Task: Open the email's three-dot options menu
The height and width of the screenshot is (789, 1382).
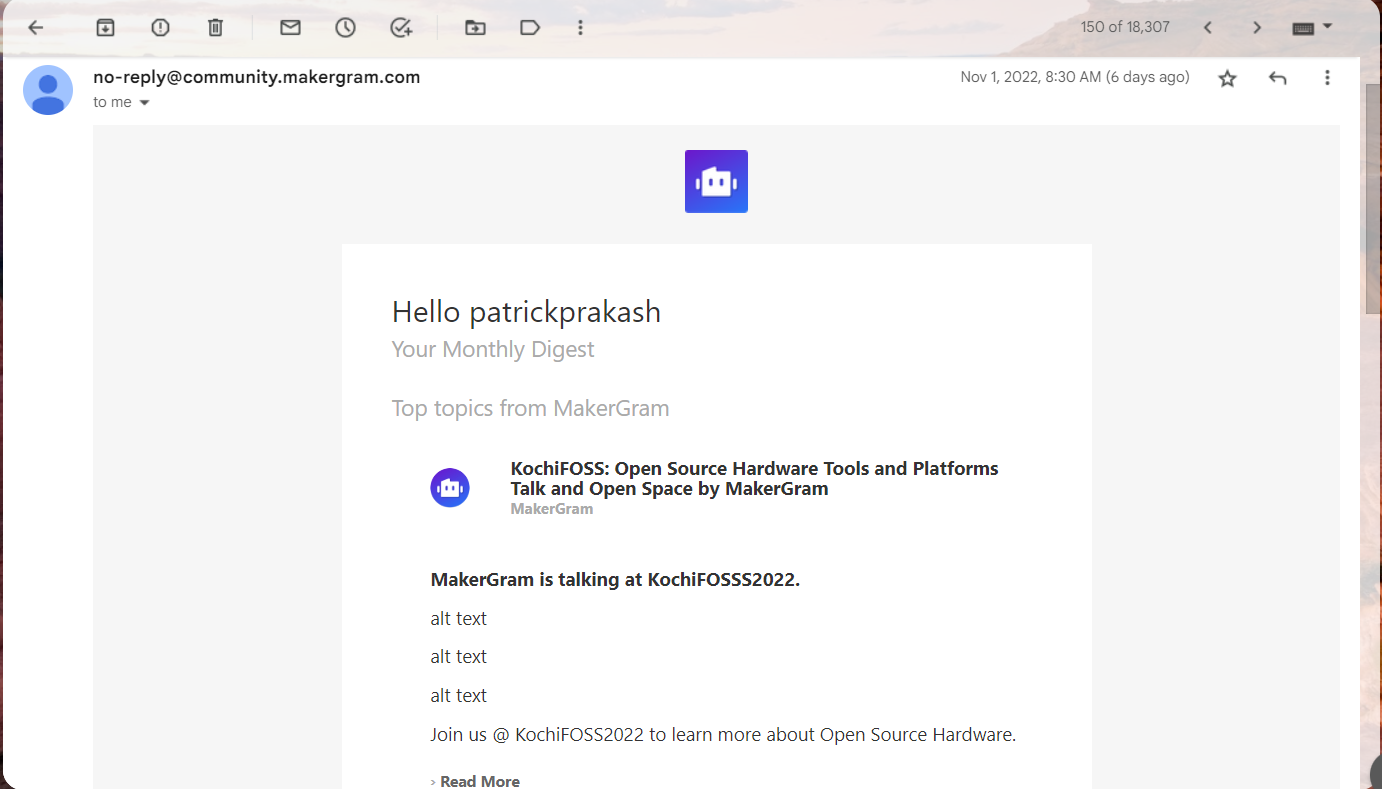Action: [x=1327, y=77]
